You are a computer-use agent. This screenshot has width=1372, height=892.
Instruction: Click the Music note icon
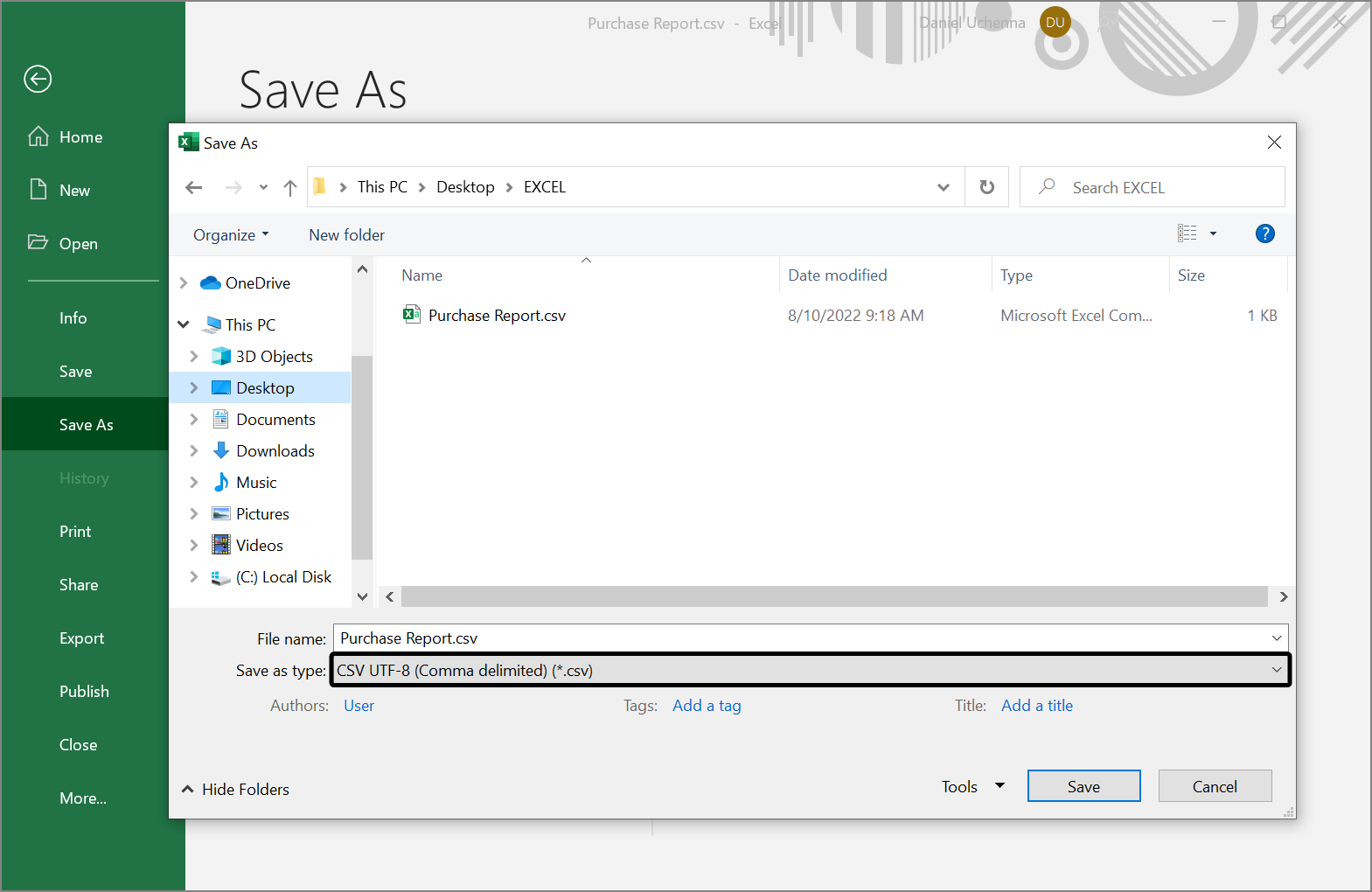[x=221, y=482]
